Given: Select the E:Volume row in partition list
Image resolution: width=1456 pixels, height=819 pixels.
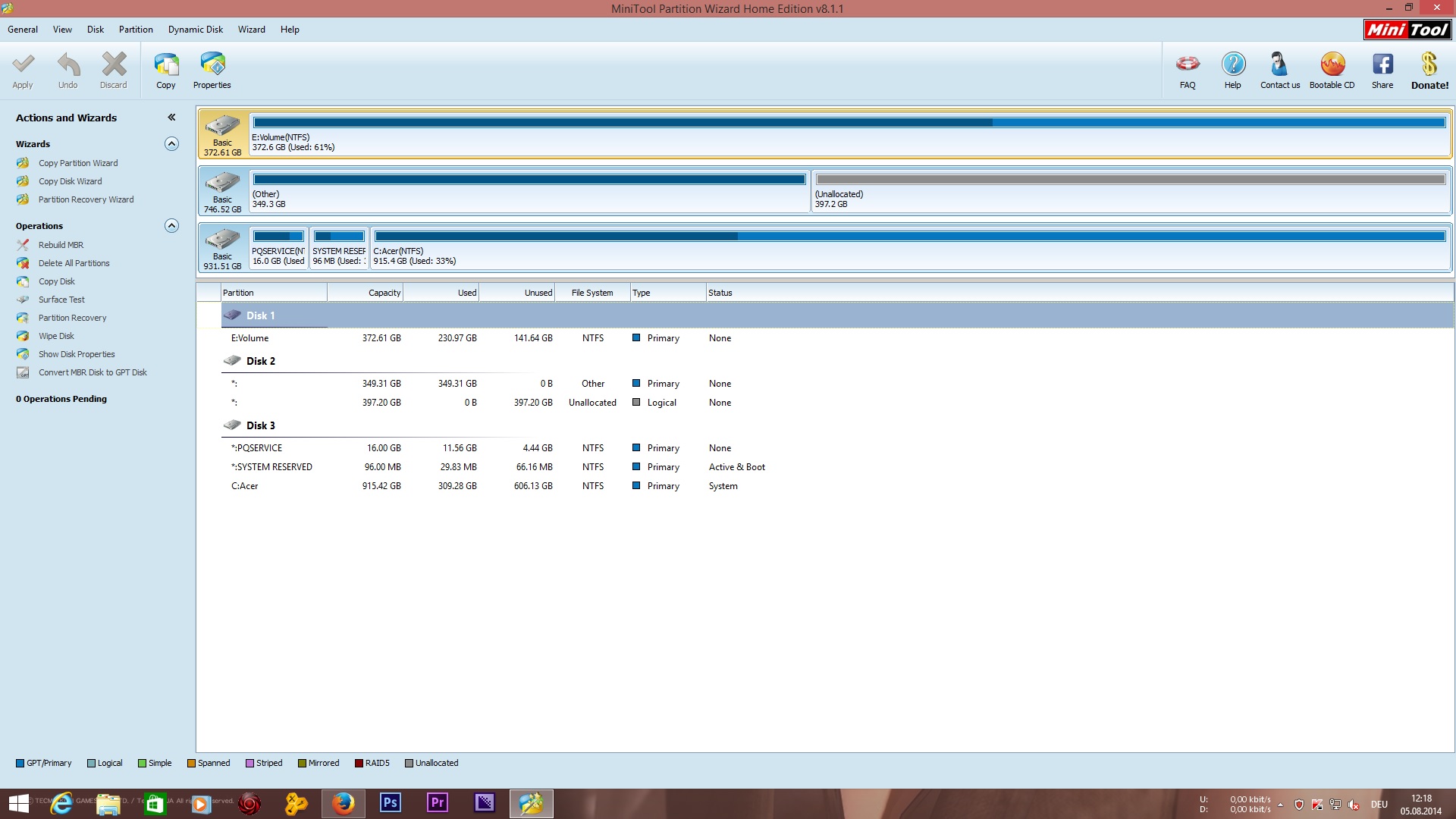Looking at the screenshot, I should (x=250, y=338).
